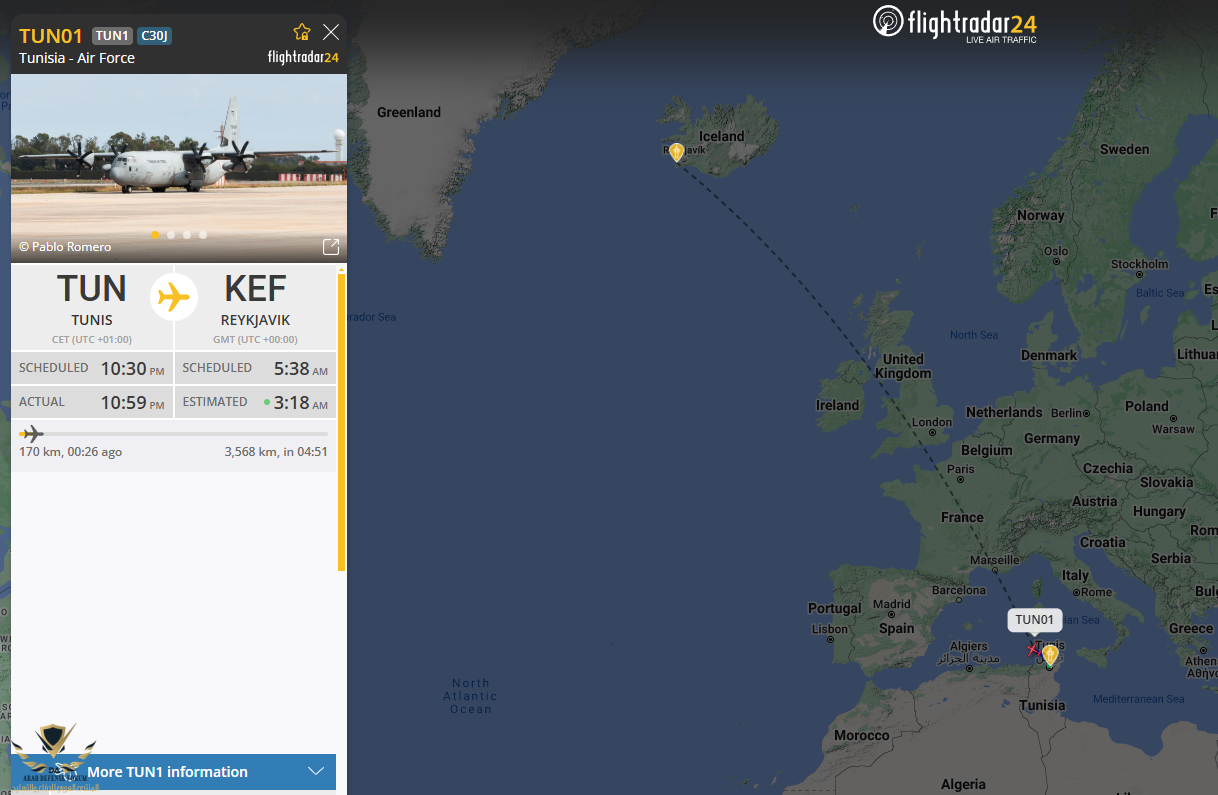The height and width of the screenshot is (795, 1218).
Task: Click the C30J aircraft type badge
Action: tap(154, 36)
